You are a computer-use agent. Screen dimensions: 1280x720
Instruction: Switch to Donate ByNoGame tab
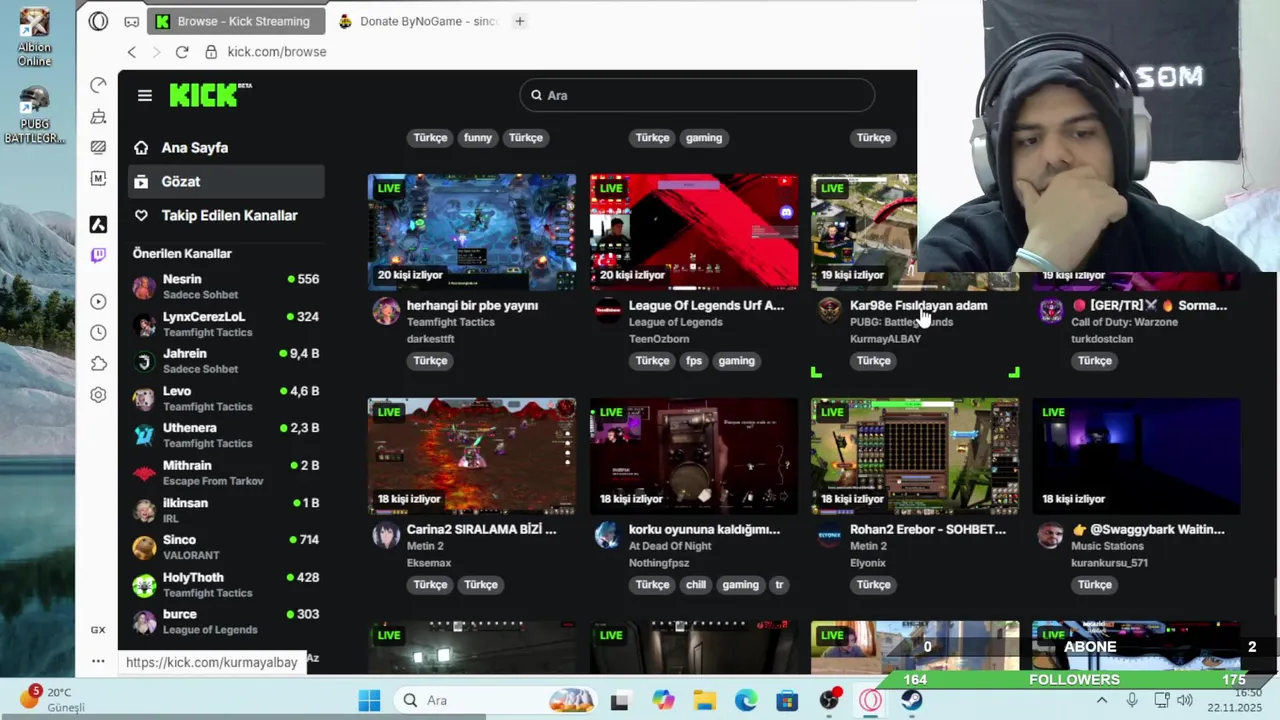click(x=418, y=21)
